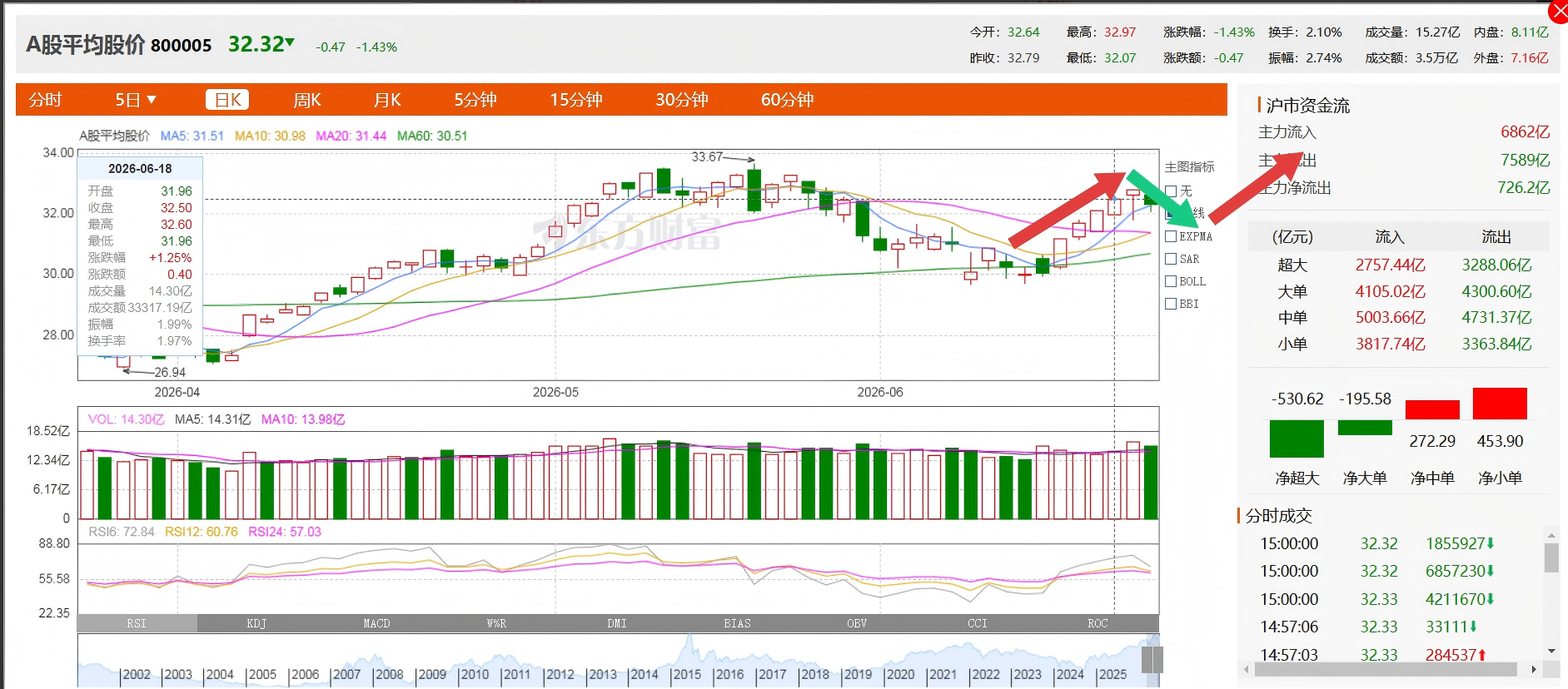Screen dimensions: 1568x689
Task: Click the timeline range slider handle
Action: 1152,660
